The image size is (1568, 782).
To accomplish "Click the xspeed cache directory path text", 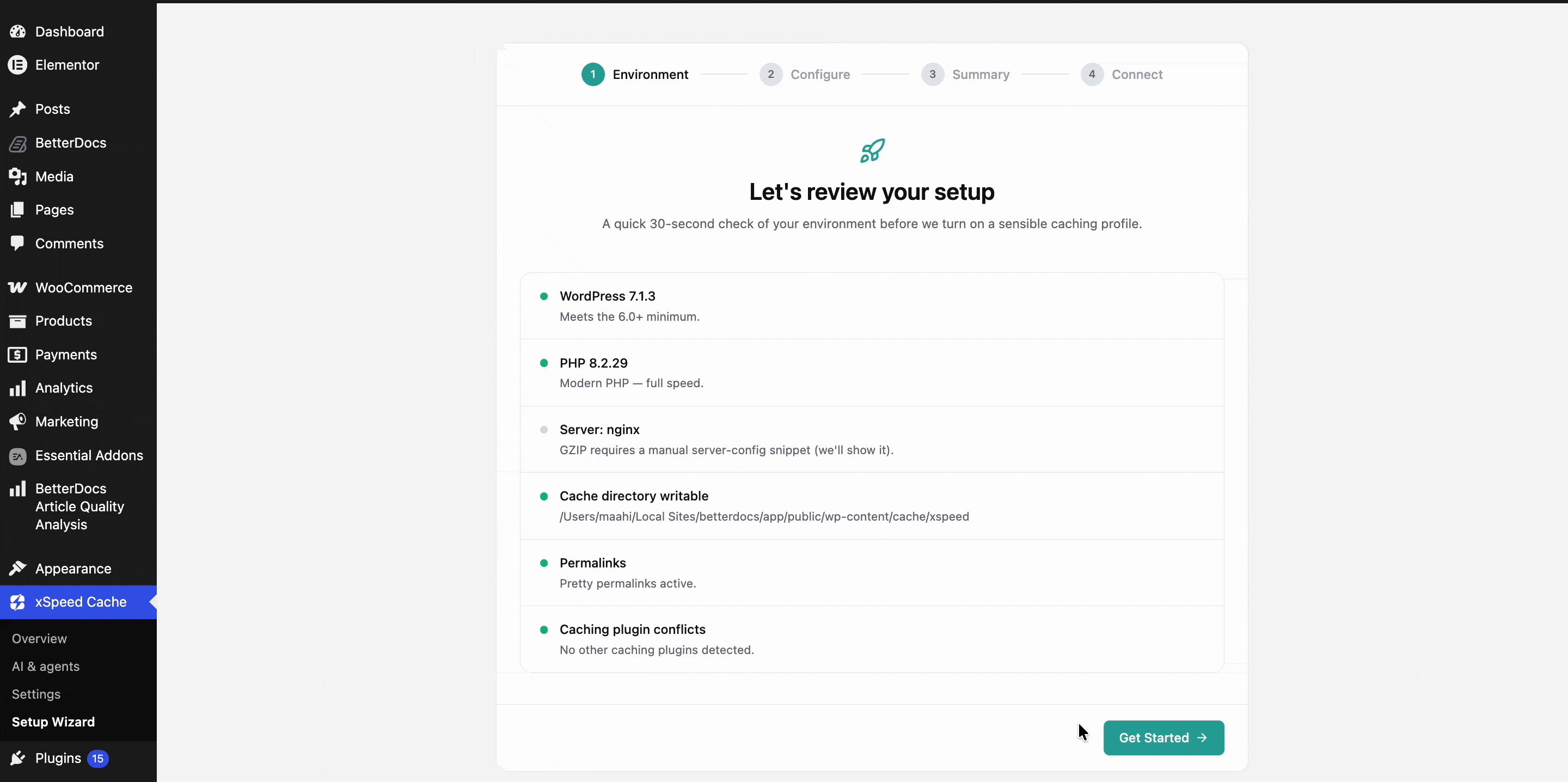I will point(764,516).
